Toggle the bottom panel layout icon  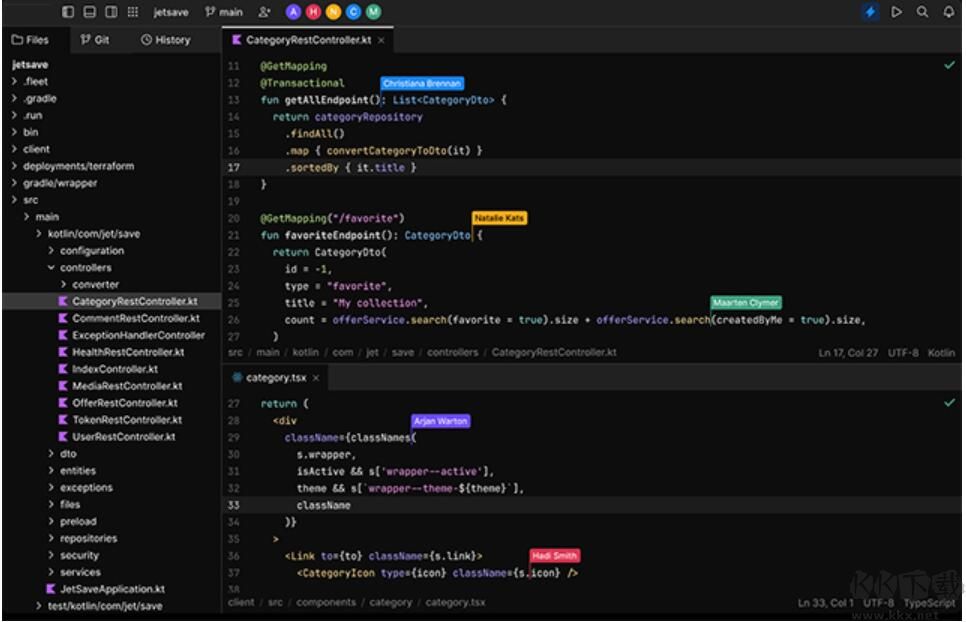tap(88, 12)
